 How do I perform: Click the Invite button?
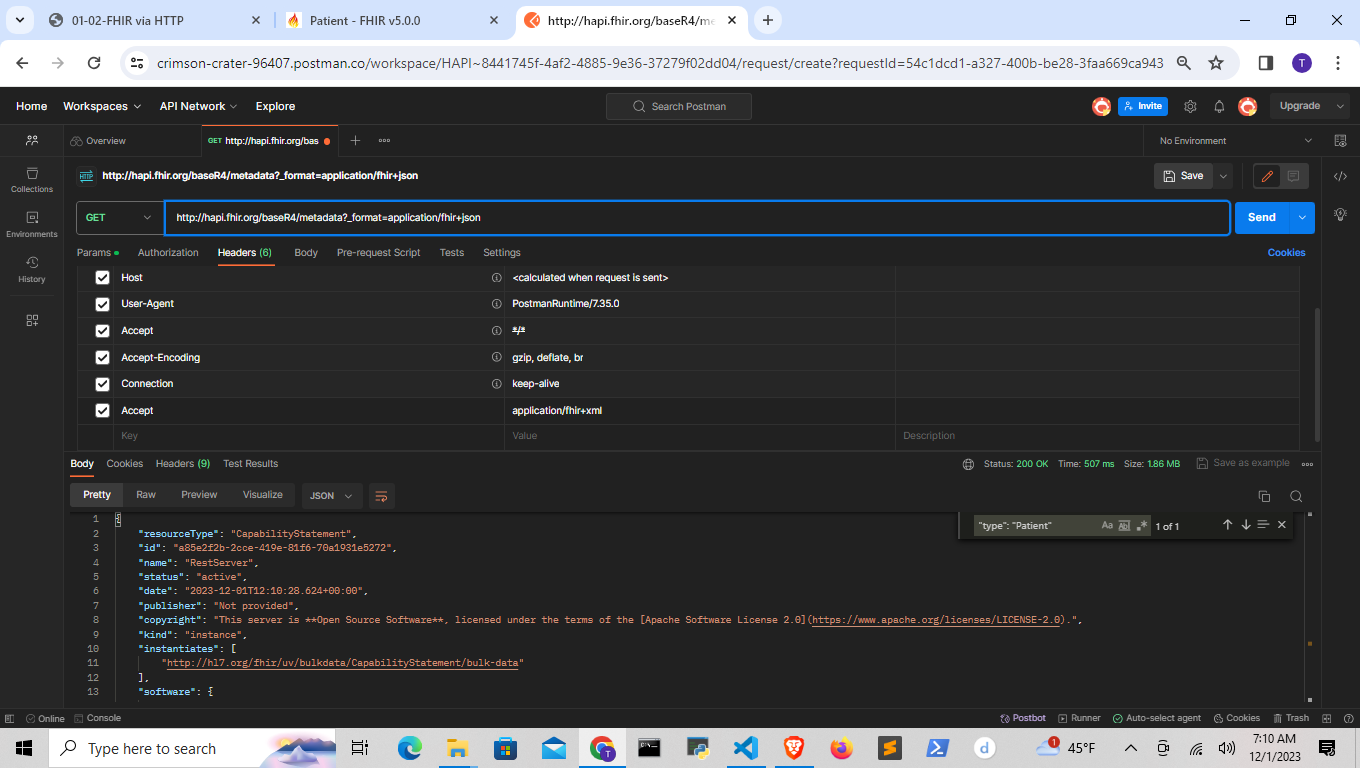(x=1143, y=106)
